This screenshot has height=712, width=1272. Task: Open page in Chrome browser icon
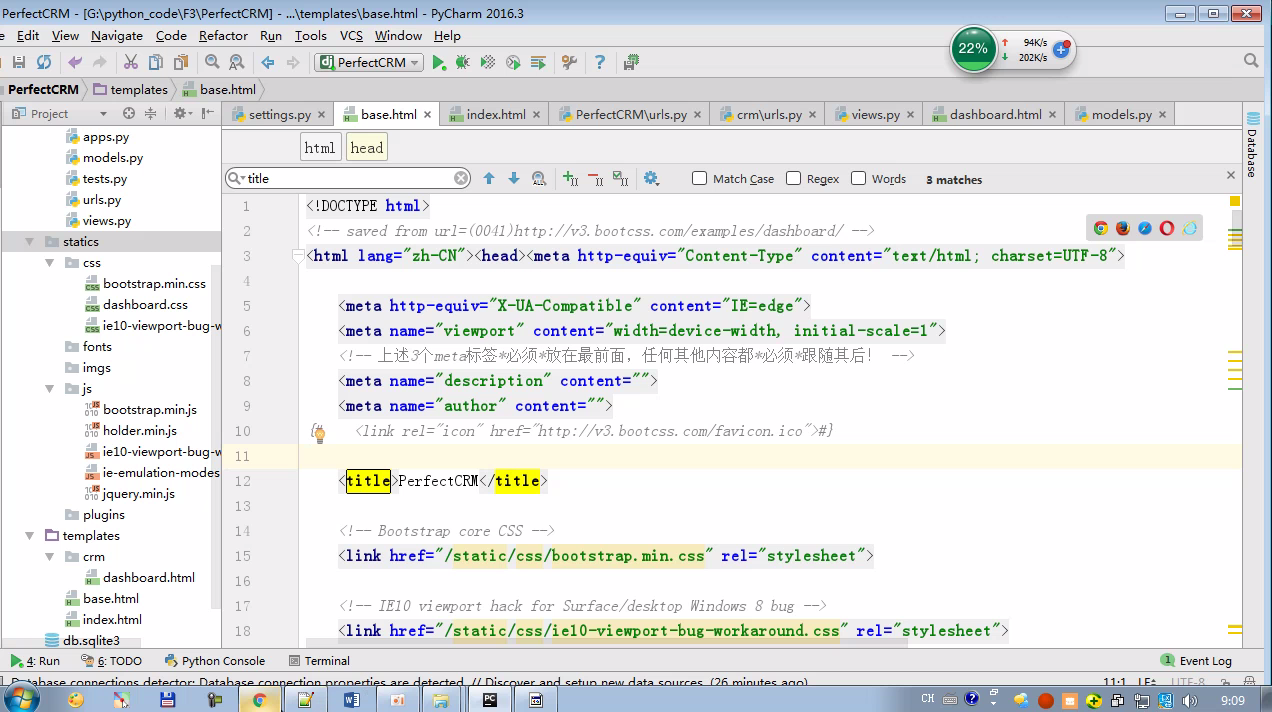tap(1101, 228)
